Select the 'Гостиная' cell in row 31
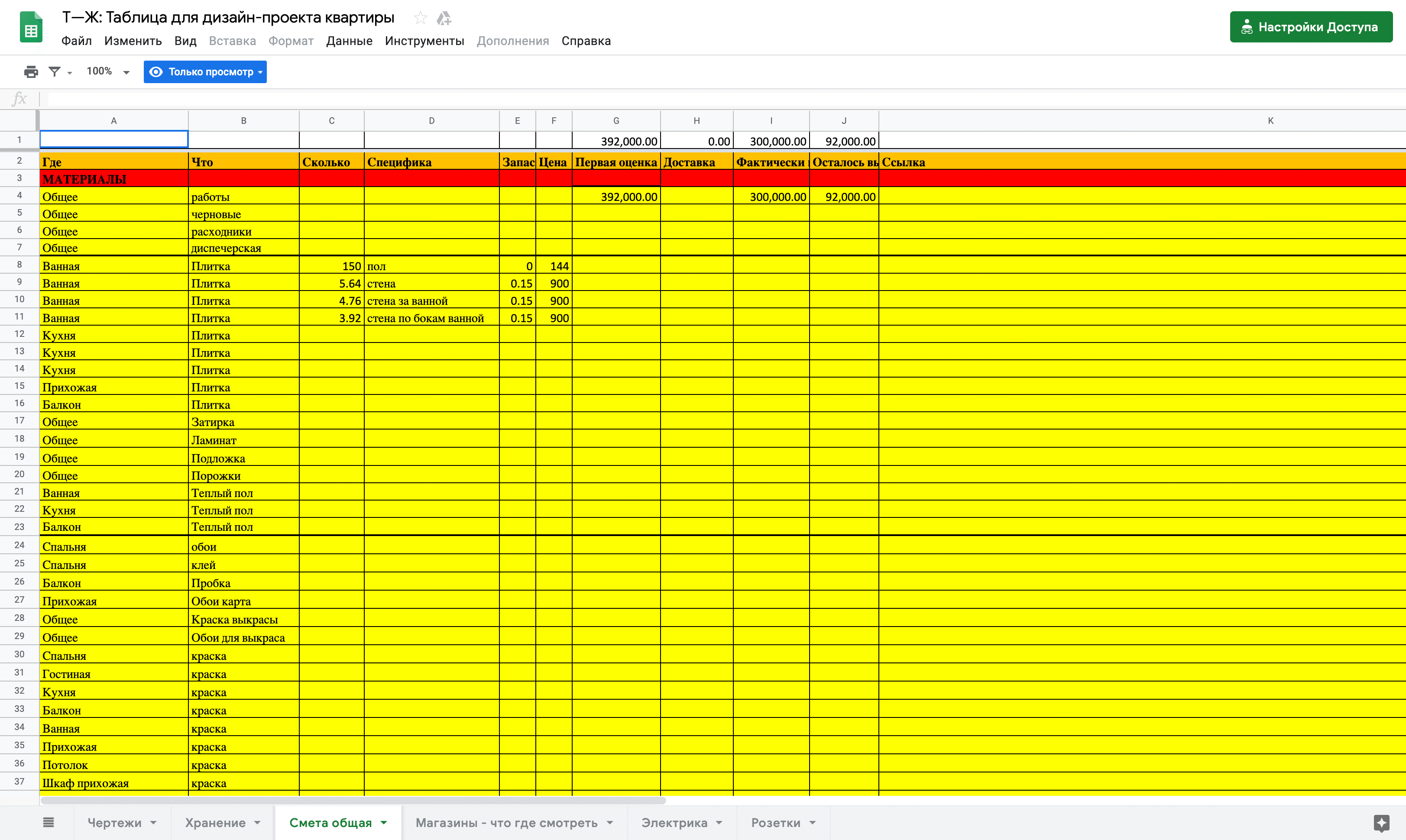Viewport: 1406px width, 840px height. [x=114, y=673]
